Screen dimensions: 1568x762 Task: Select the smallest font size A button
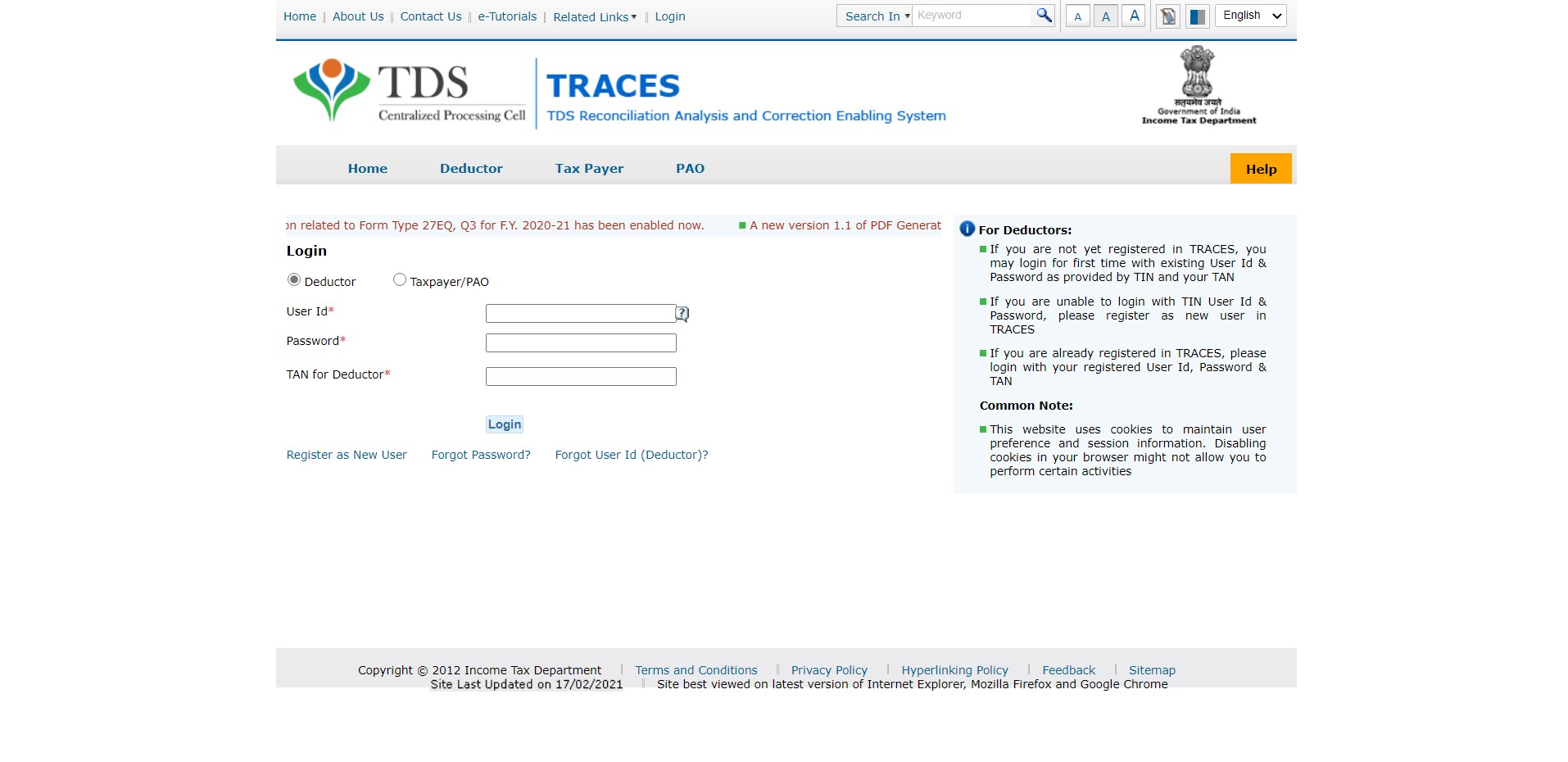(1077, 16)
